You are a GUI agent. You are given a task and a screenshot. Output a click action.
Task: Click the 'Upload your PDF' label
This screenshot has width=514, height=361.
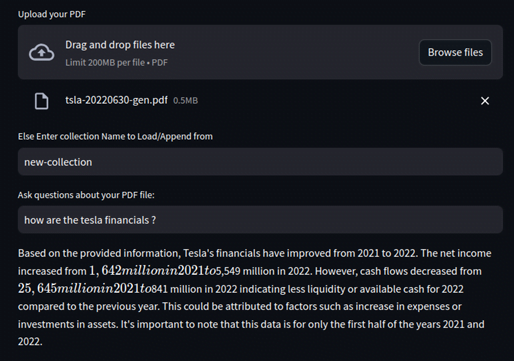(x=52, y=14)
